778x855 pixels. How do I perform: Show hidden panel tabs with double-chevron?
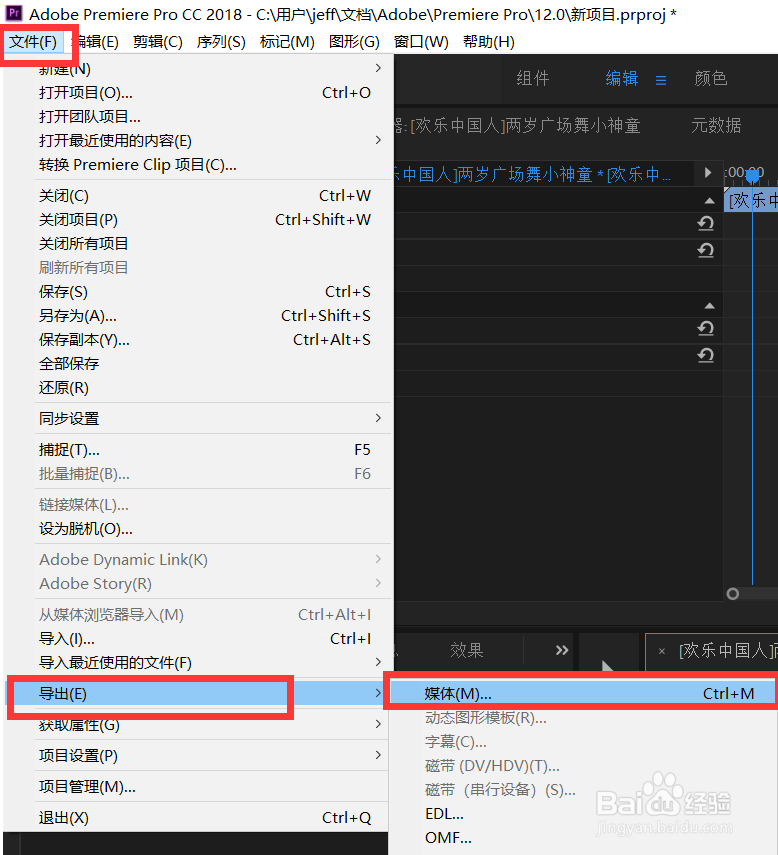562,650
